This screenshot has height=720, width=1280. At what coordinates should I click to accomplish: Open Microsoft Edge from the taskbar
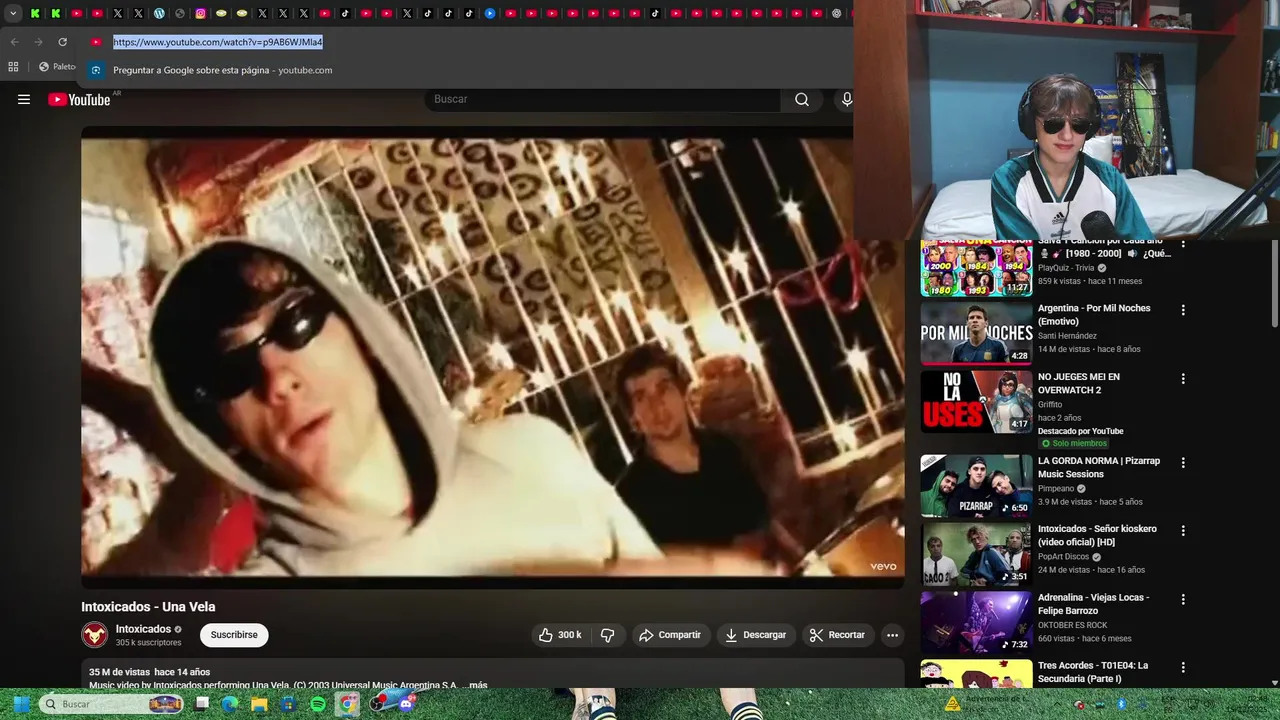click(x=231, y=704)
